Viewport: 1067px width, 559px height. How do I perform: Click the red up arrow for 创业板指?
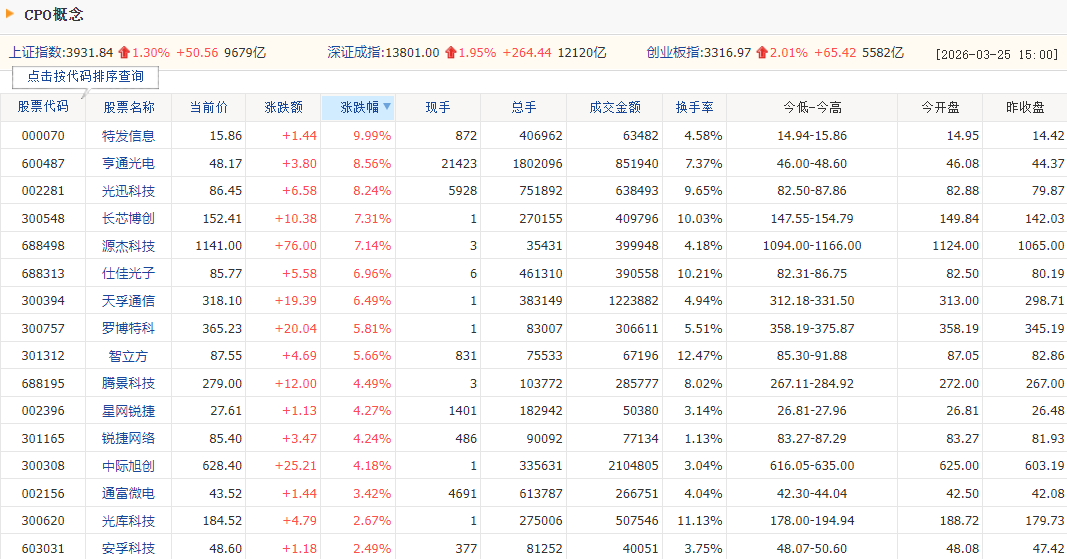762,52
